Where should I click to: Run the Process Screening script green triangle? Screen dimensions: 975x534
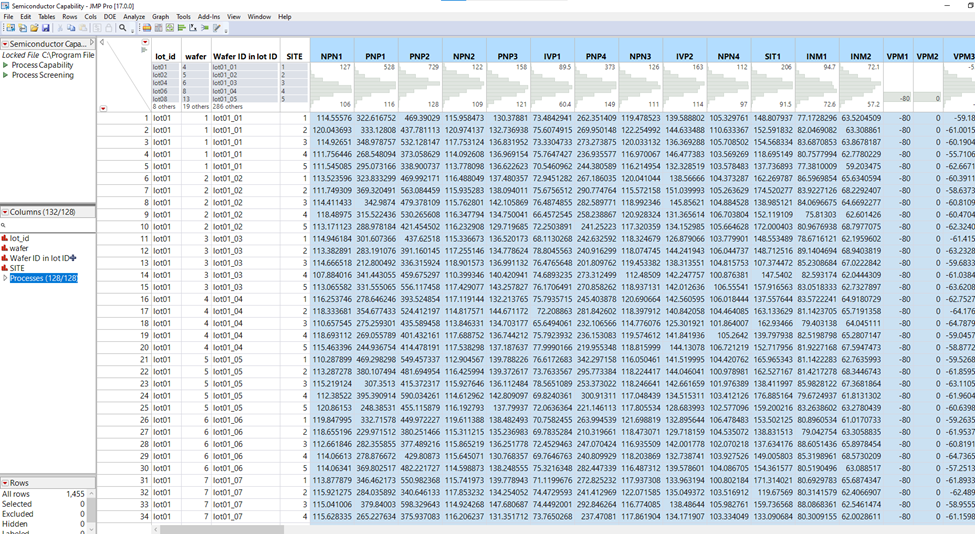tap(6, 75)
